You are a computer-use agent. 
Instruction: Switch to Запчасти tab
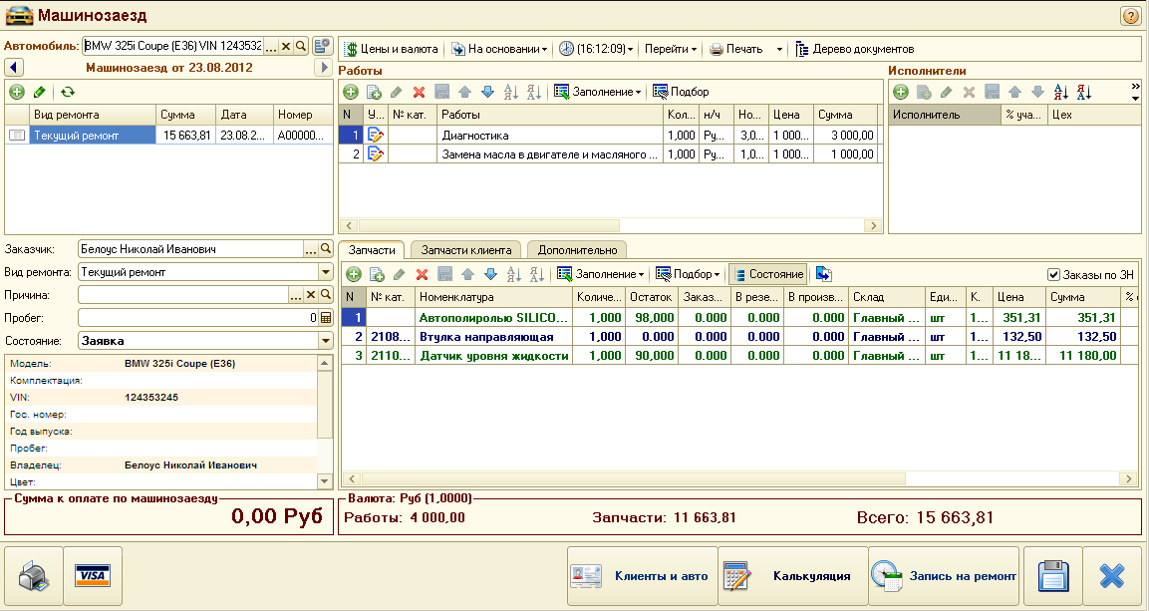pos(372,250)
